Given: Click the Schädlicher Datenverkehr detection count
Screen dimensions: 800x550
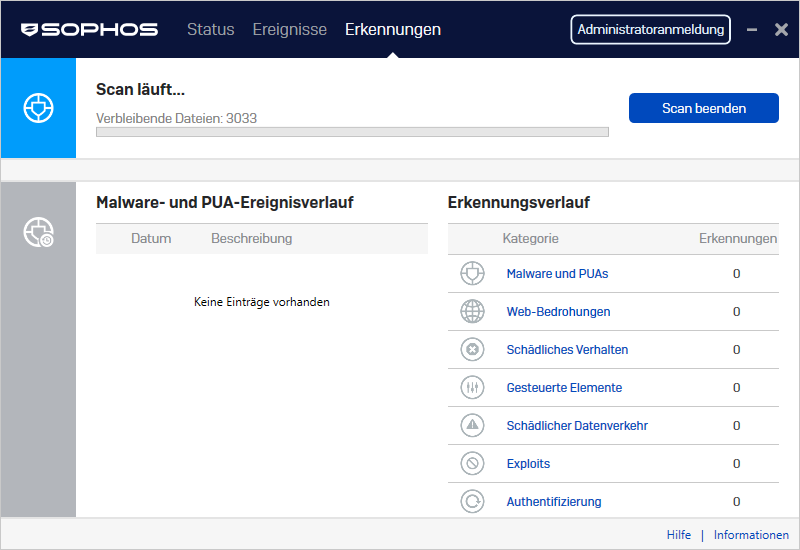Looking at the screenshot, I should click(736, 426).
